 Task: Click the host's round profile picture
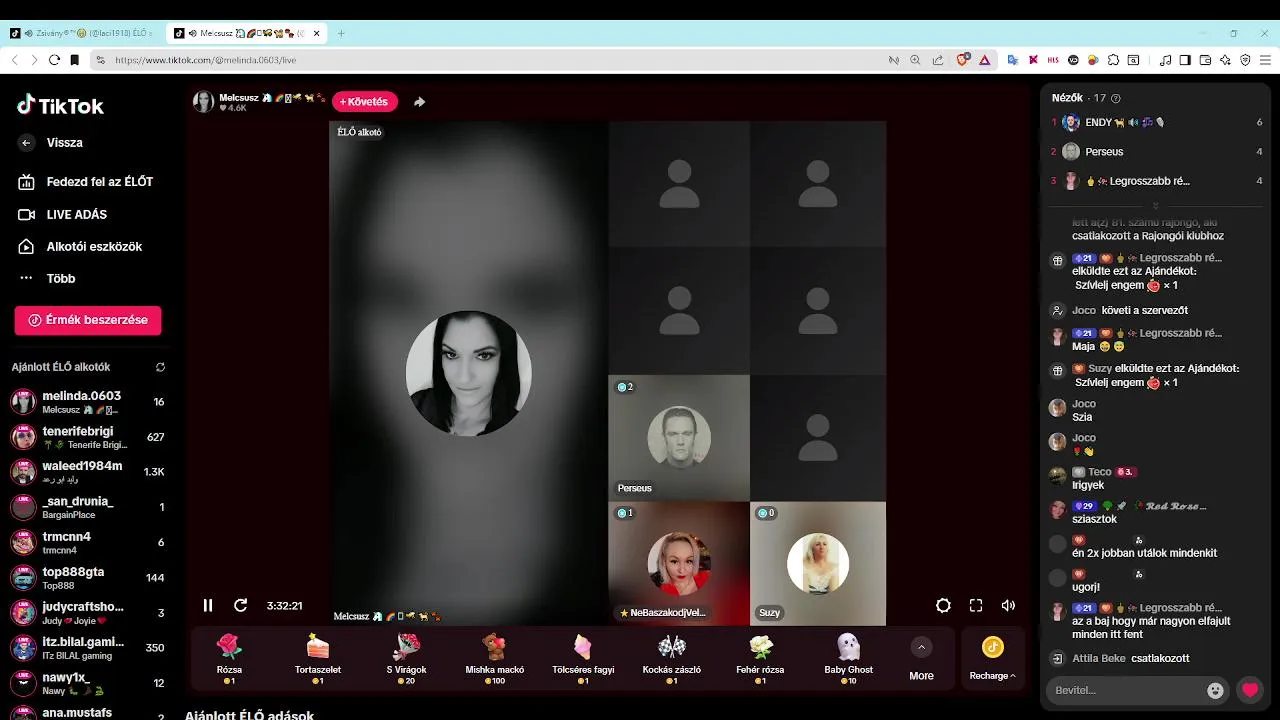coord(468,374)
